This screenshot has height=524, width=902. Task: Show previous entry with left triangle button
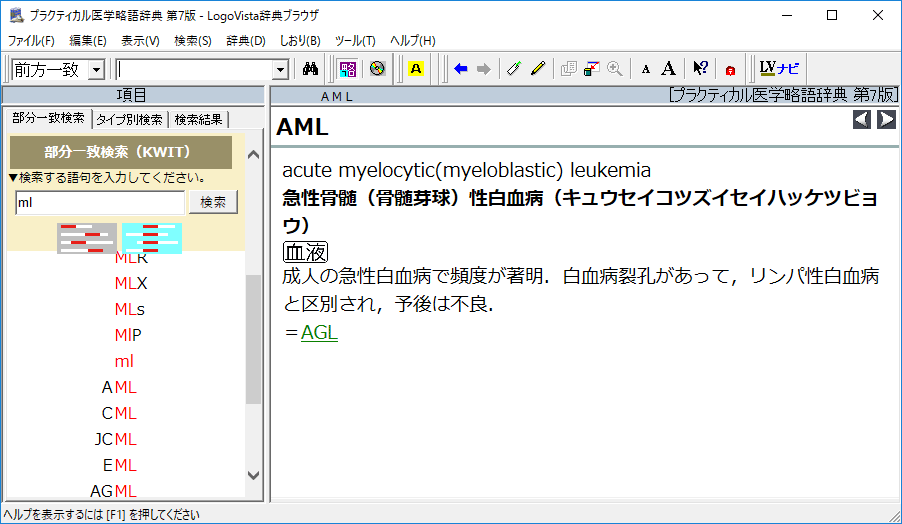tap(861, 119)
